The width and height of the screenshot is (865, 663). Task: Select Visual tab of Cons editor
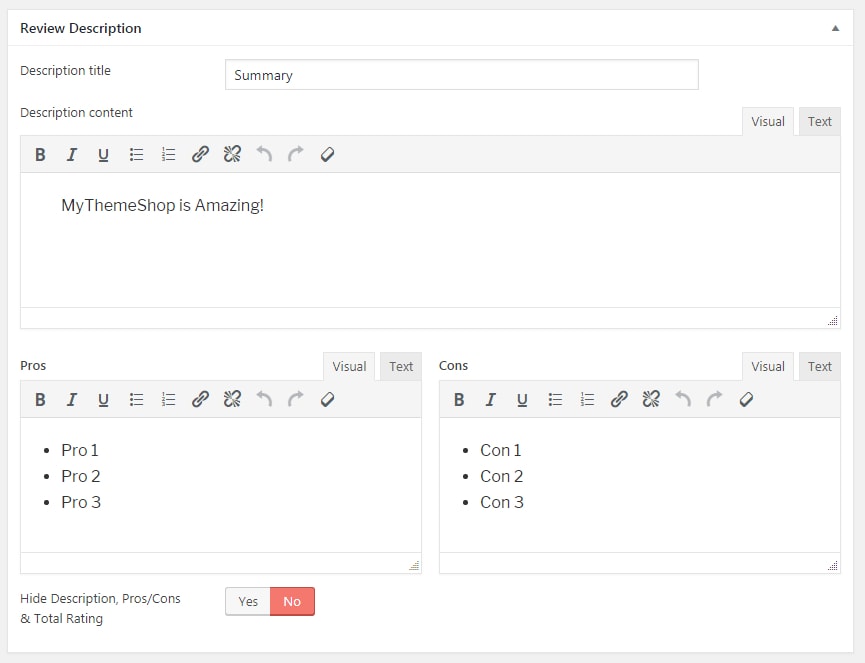(x=767, y=366)
